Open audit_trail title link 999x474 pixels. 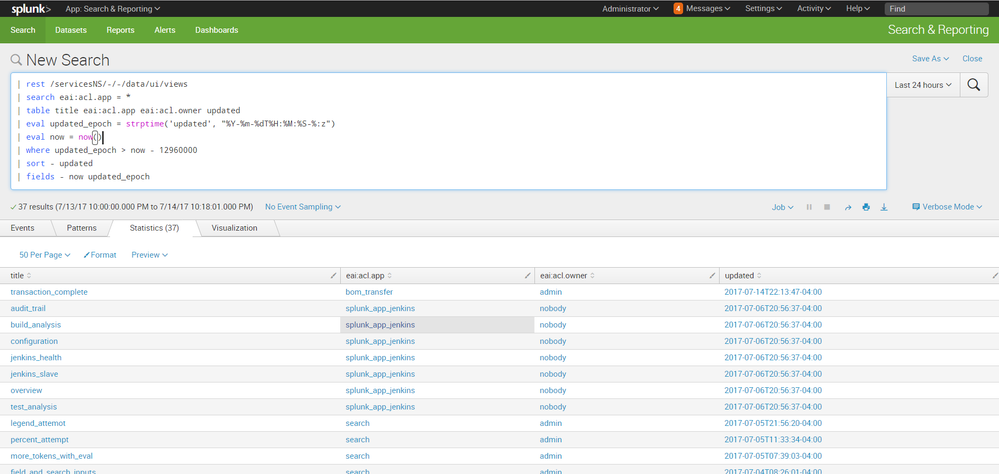coord(28,308)
